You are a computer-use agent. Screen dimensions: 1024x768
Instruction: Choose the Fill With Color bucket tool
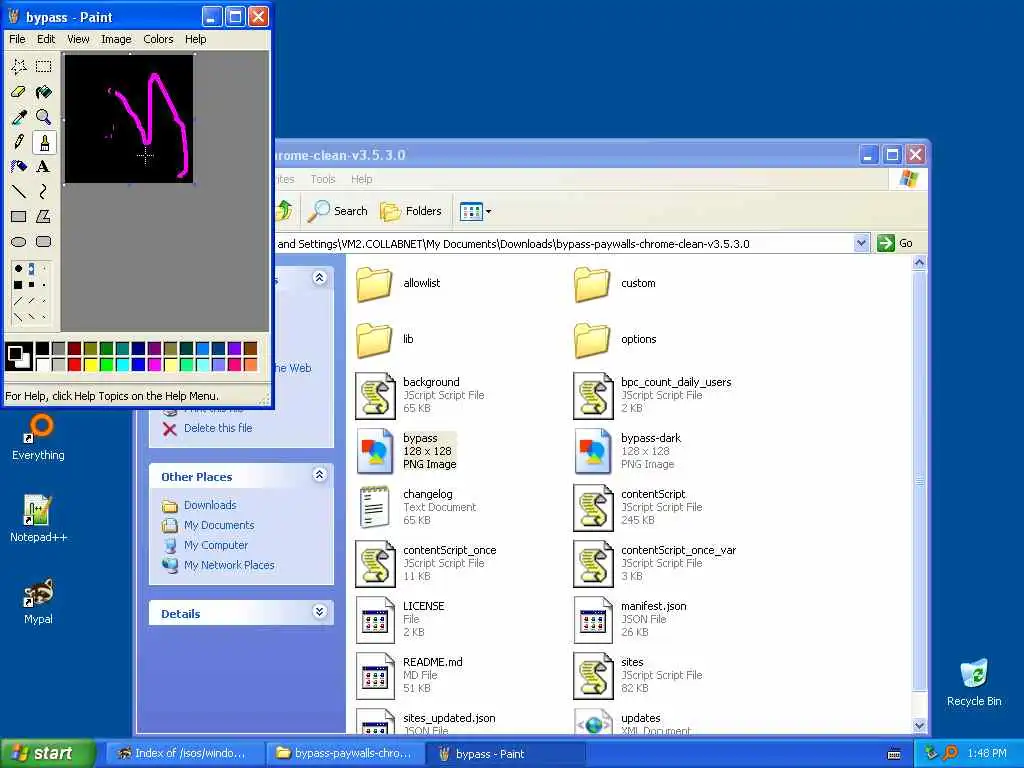click(44, 92)
